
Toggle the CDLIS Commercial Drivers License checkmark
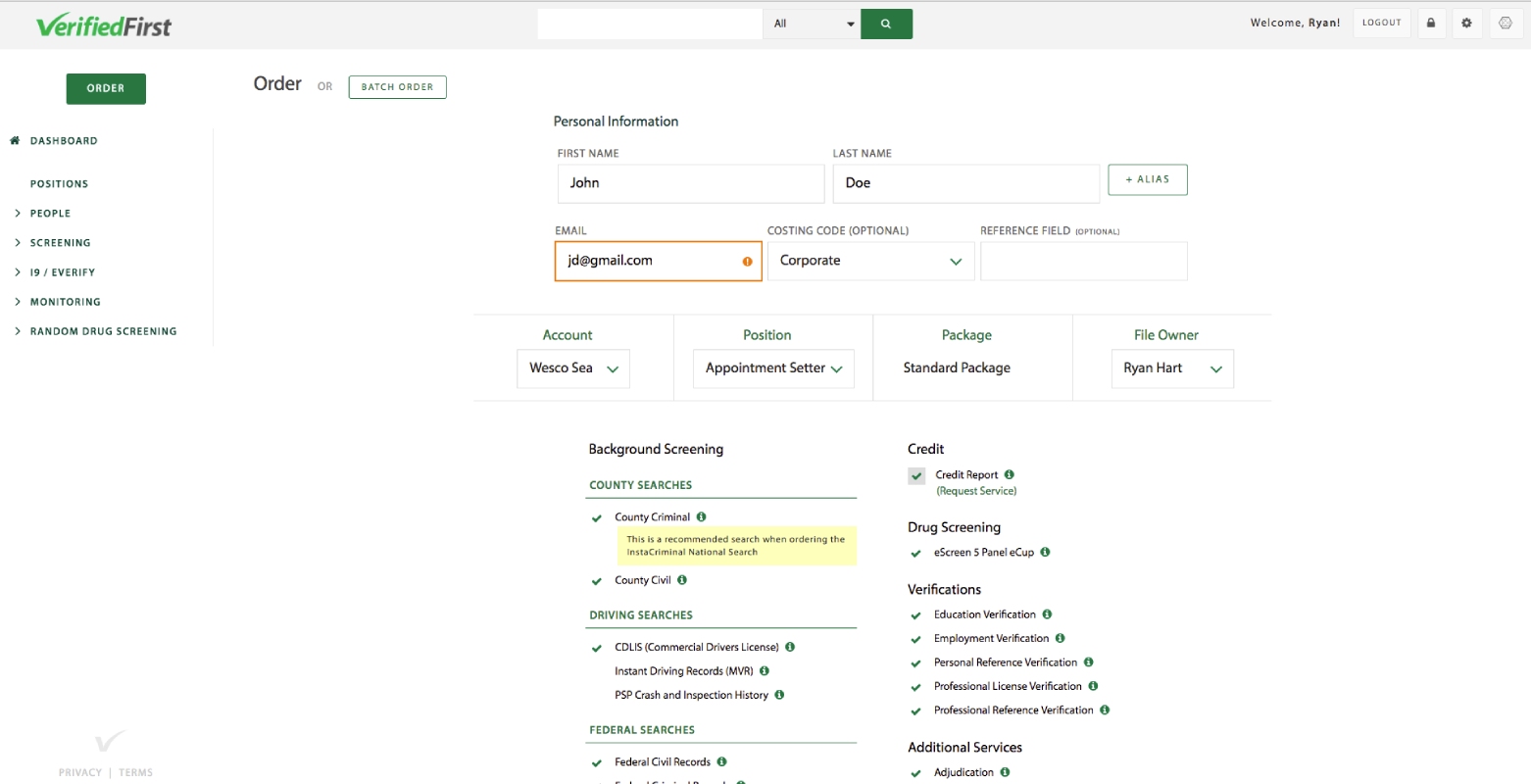(x=596, y=648)
